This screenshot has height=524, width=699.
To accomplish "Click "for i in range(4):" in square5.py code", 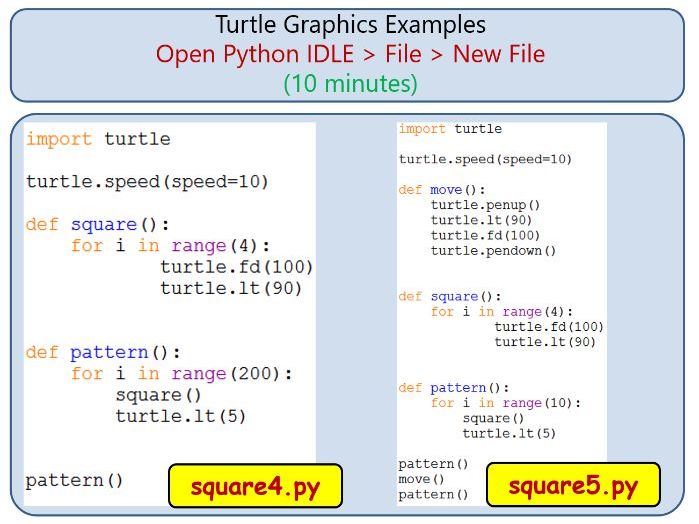I will 502,312.
